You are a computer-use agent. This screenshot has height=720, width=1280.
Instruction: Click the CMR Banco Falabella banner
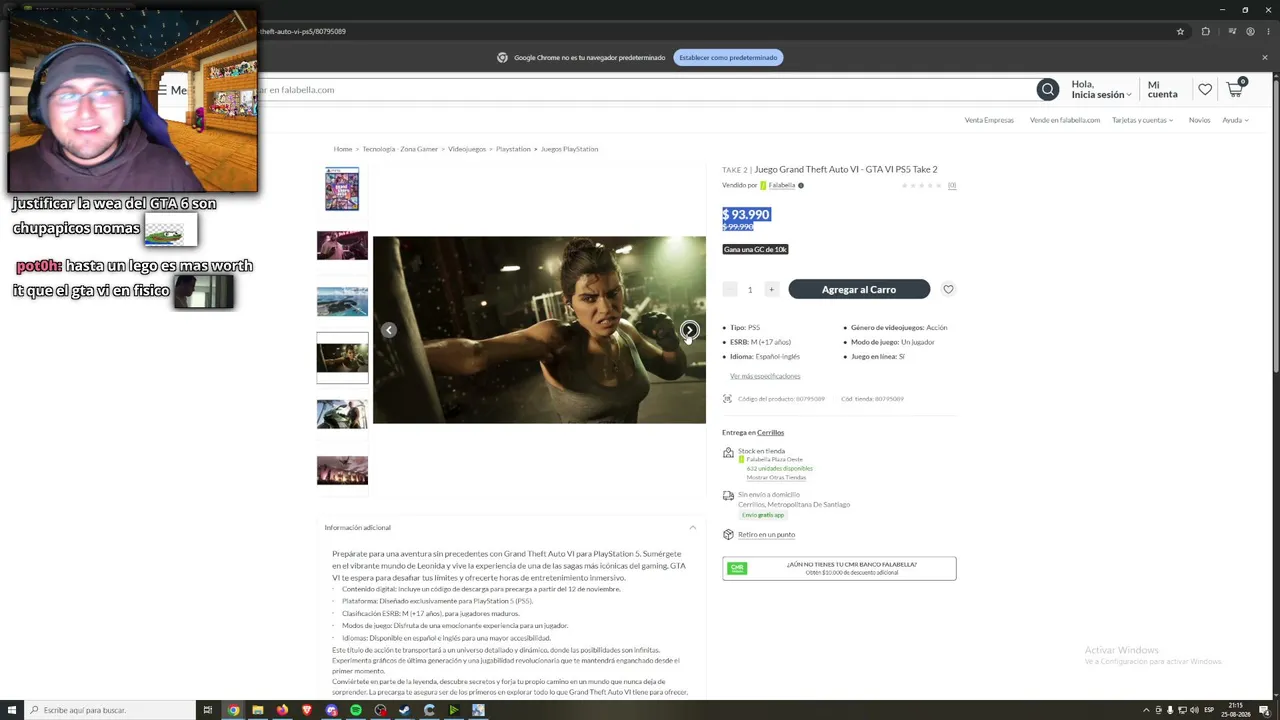point(839,568)
